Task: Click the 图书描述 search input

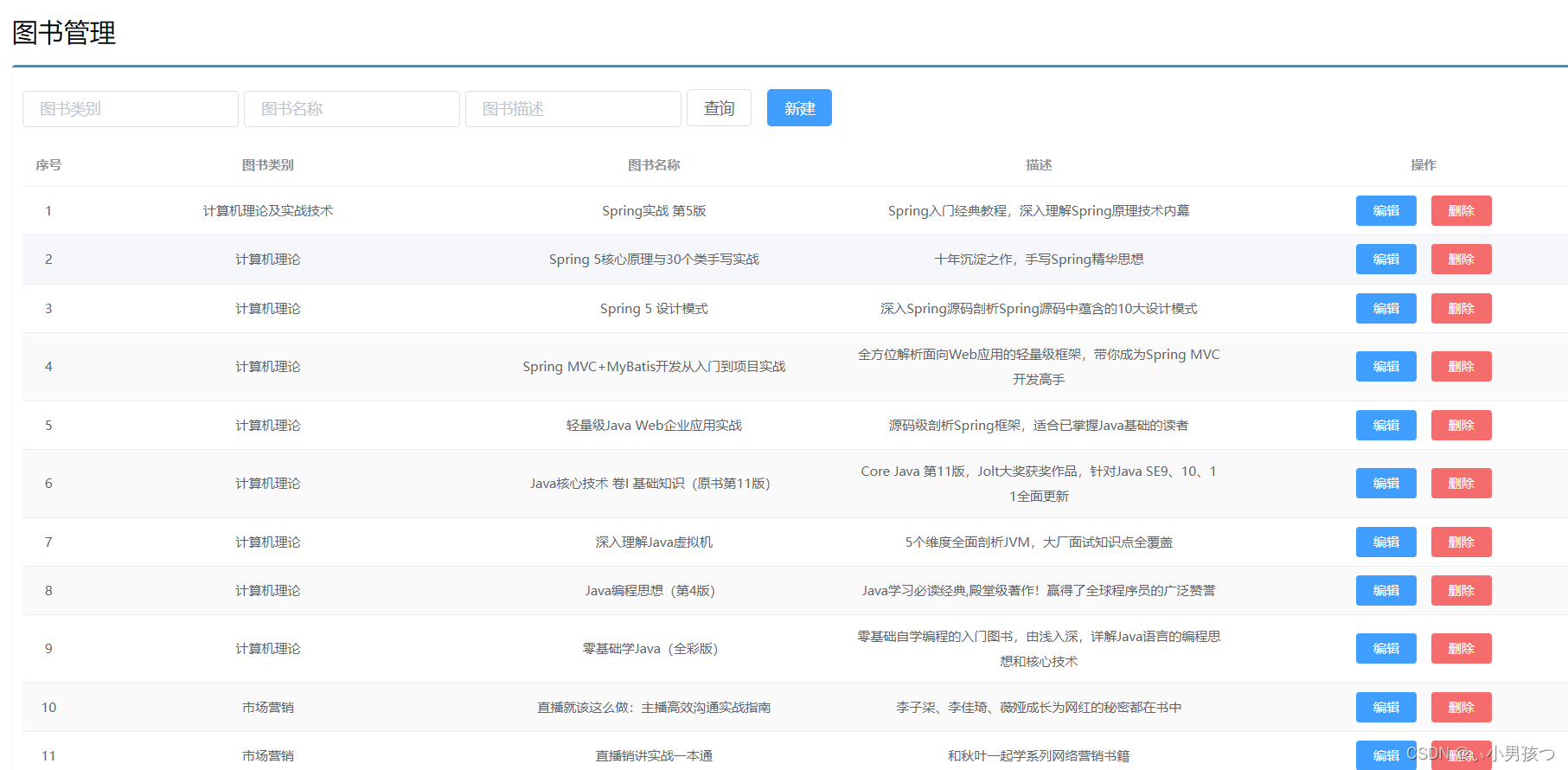Action: tap(573, 109)
